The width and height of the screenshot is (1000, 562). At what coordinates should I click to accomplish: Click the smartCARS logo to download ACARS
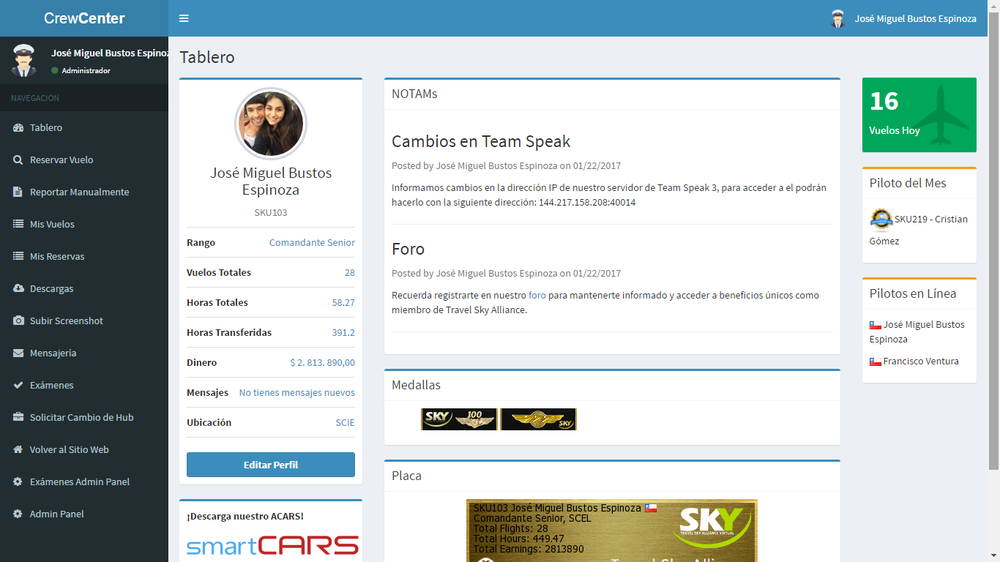point(272,545)
